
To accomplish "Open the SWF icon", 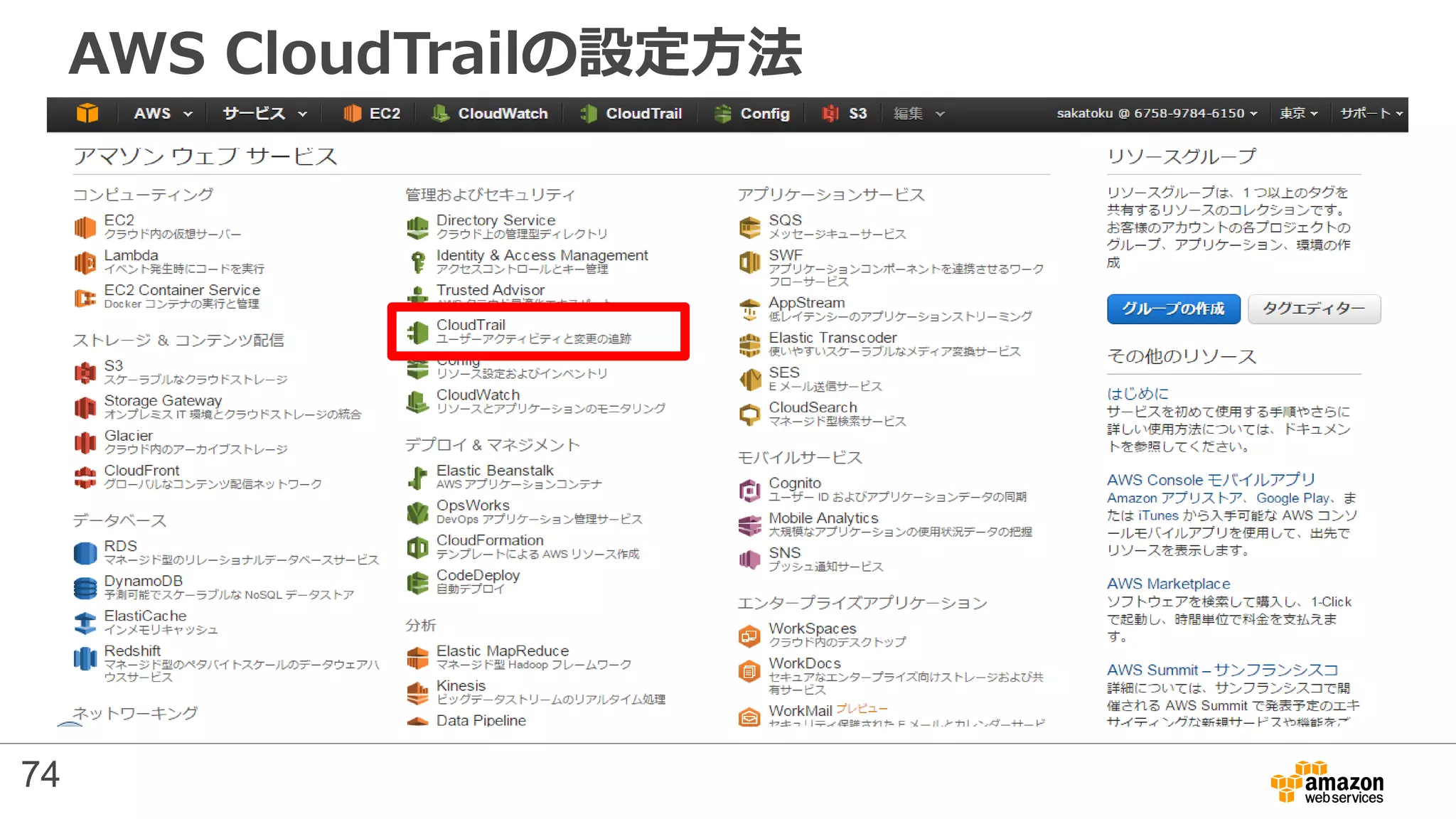I will [x=749, y=262].
